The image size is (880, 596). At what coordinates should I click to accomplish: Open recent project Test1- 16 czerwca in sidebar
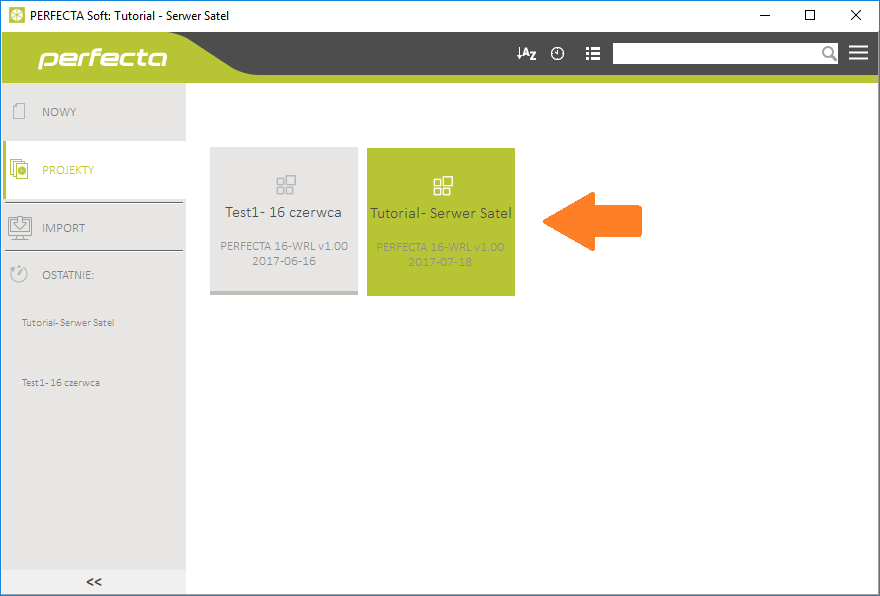(61, 383)
